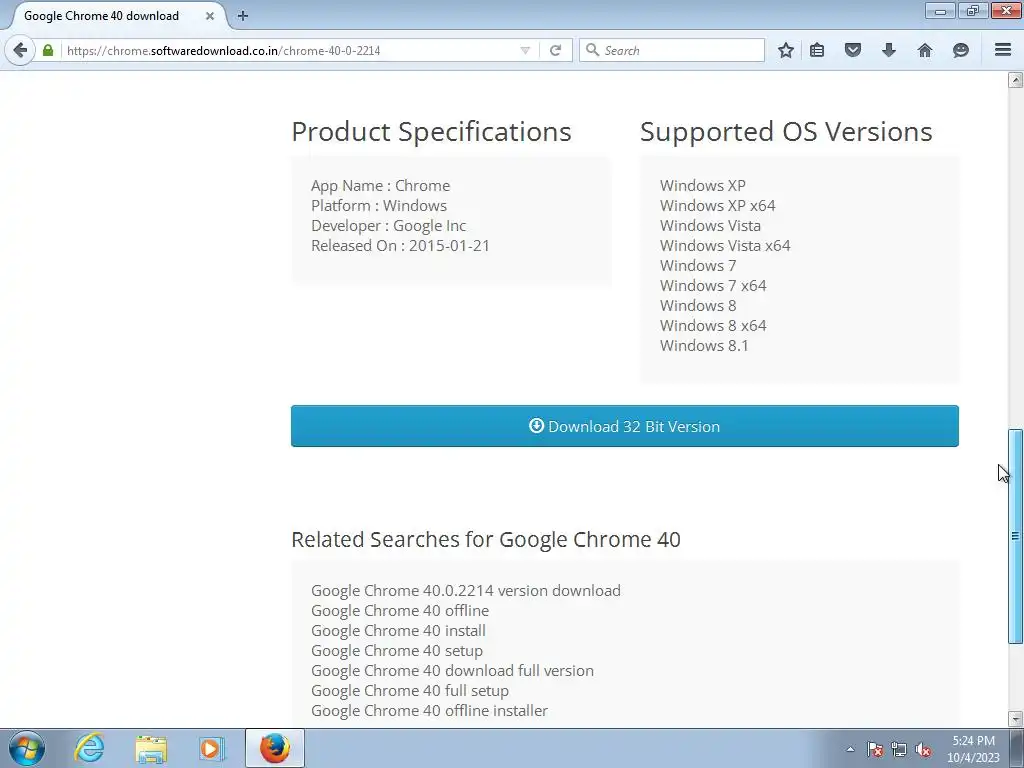
Task: Click 'Google Chrome 40.0.2214 version download' text
Action: tap(466, 590)
